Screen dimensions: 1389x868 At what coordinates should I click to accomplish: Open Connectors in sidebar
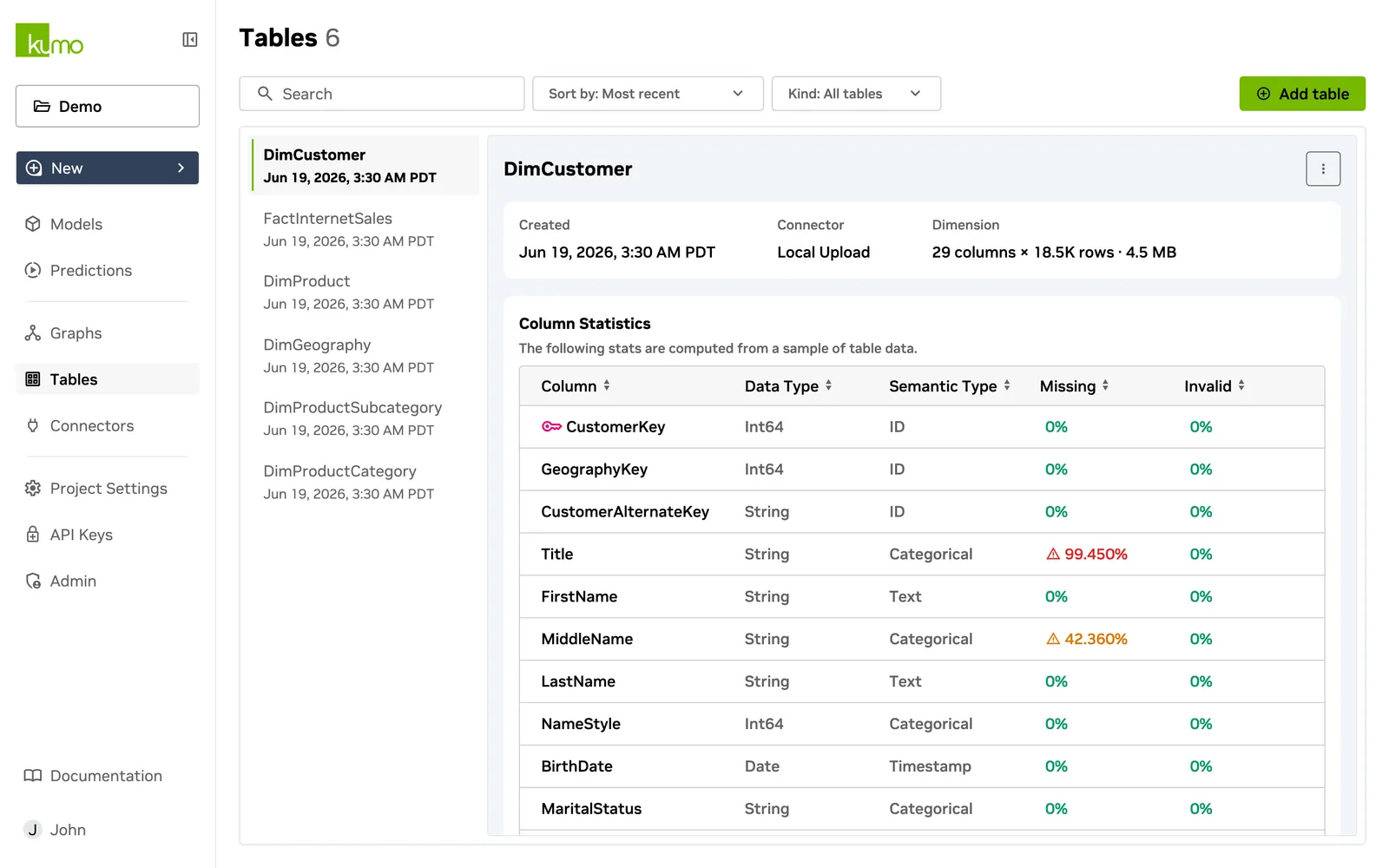click(108, 425)
